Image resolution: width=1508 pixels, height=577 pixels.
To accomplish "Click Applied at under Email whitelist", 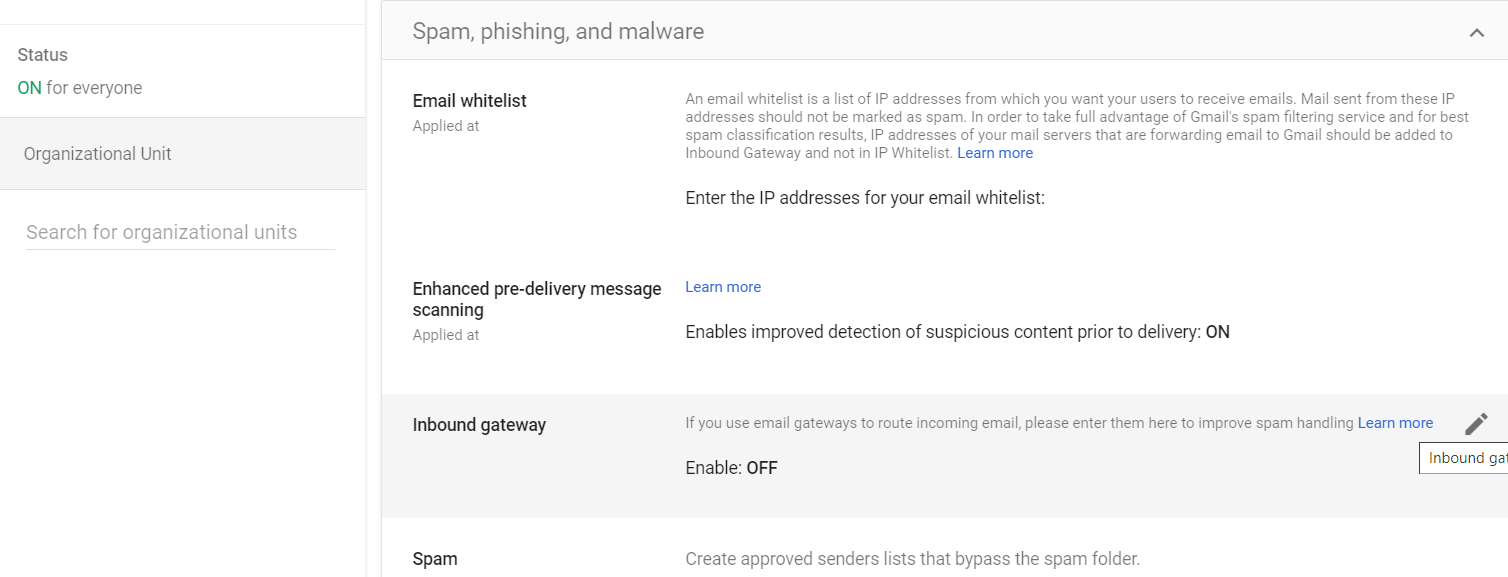I will coord(446,126).
